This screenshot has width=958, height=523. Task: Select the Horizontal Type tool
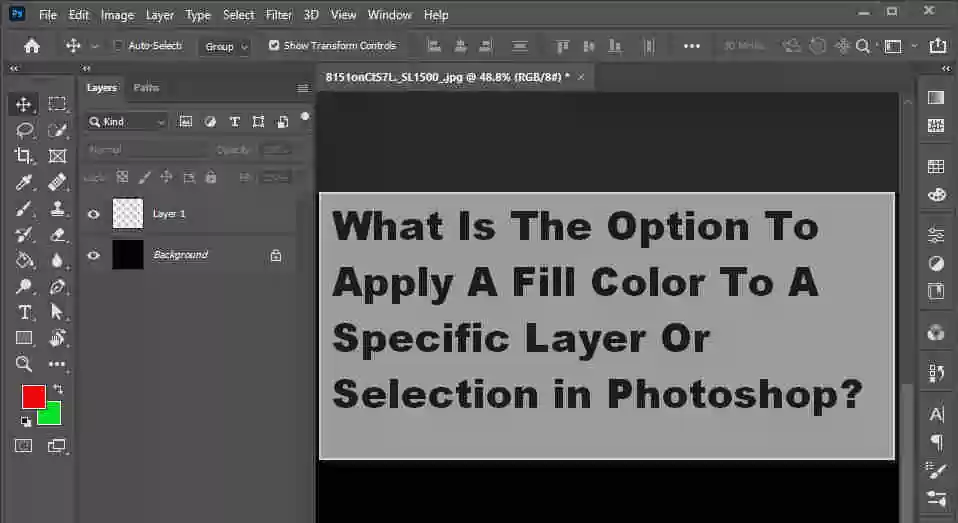[x=24, y=312]
